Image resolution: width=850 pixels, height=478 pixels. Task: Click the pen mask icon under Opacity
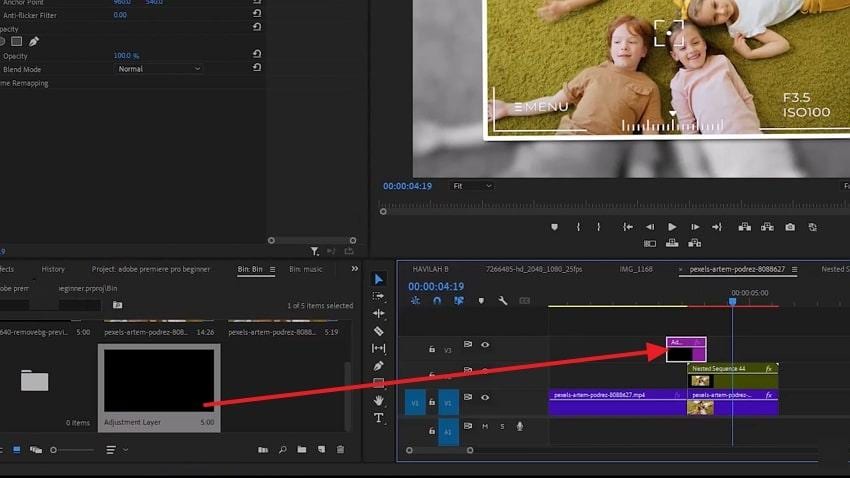(34, 42)
